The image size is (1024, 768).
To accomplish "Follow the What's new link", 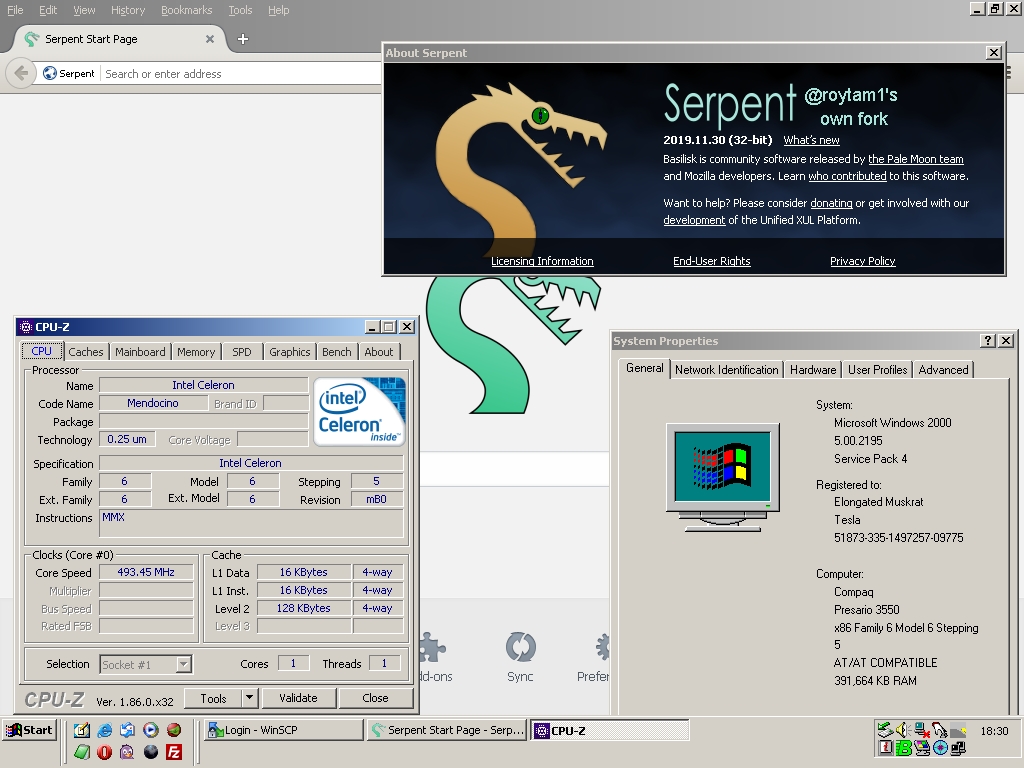I will pyautogui.click(x=811, y=140).
